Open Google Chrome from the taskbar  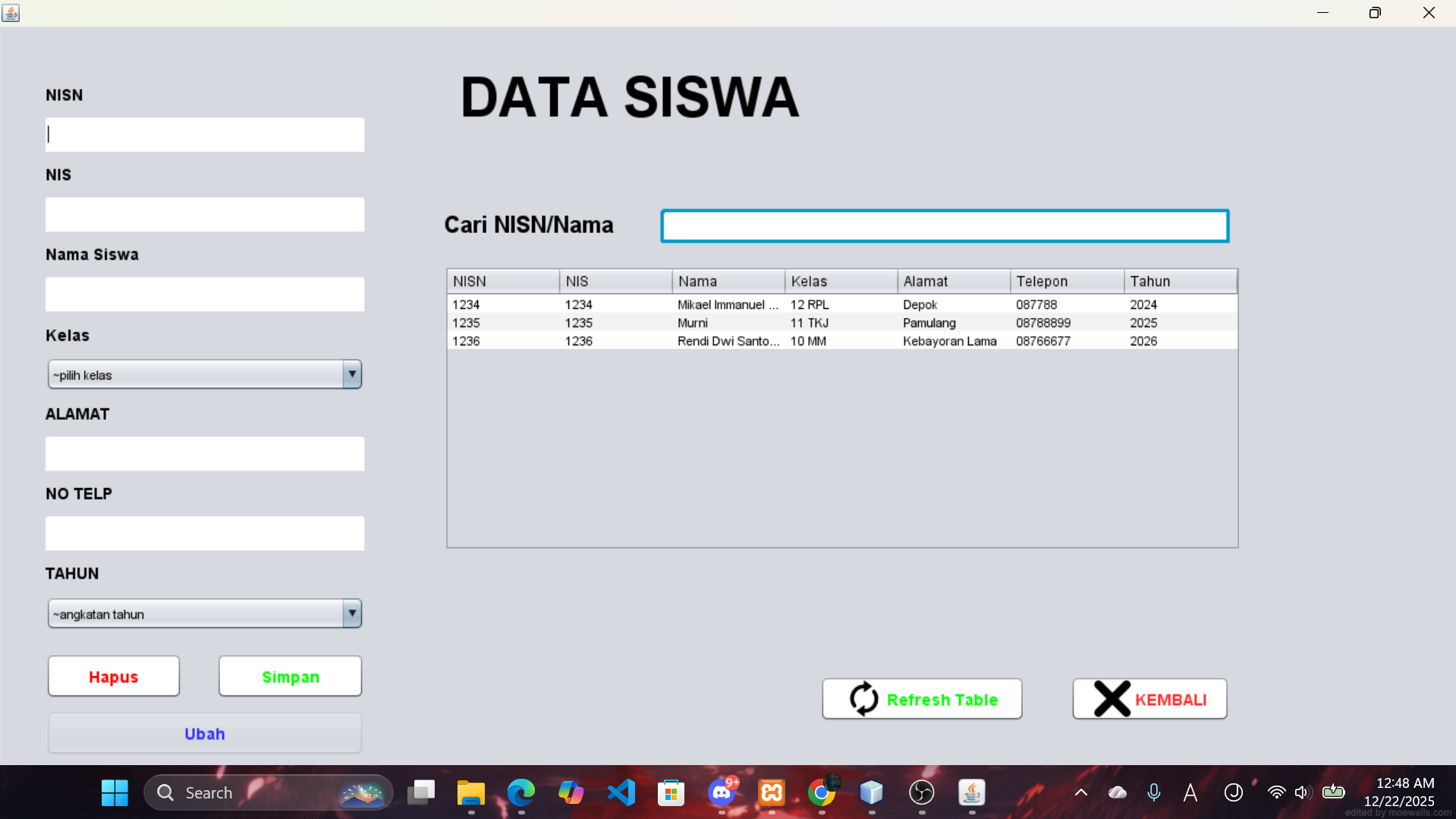822,793
